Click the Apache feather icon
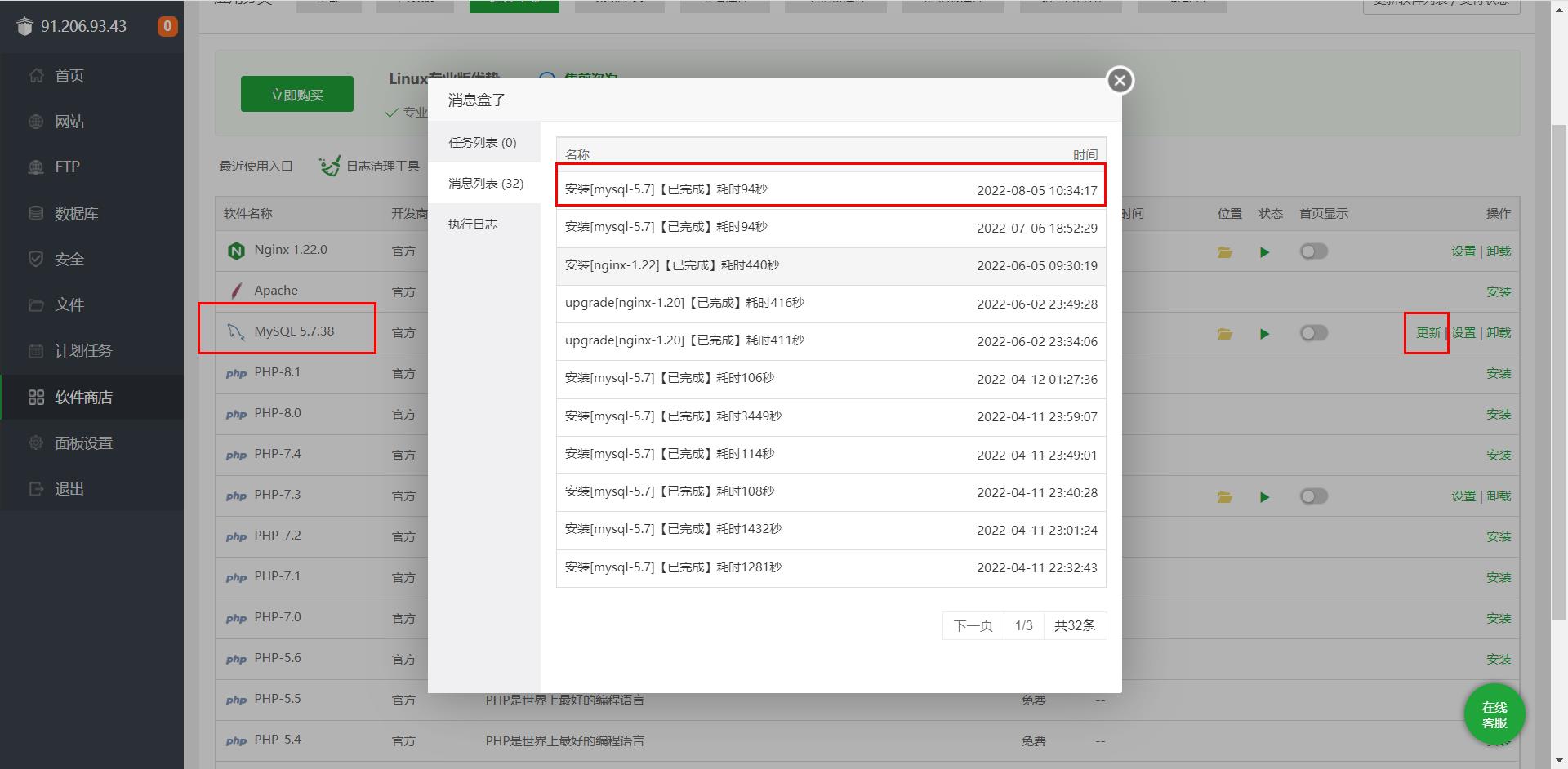This screenshot has width=1568, height=769. [236, 291]
